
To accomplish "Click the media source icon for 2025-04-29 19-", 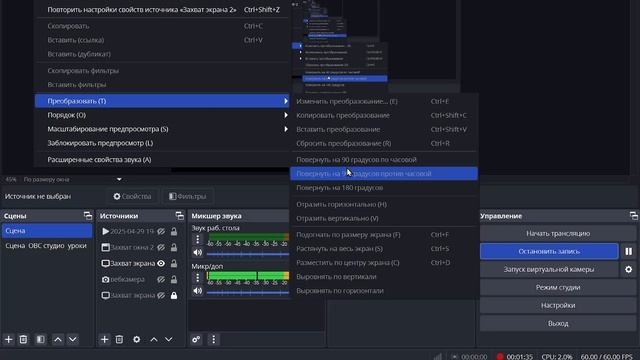I will click(105, 231).
